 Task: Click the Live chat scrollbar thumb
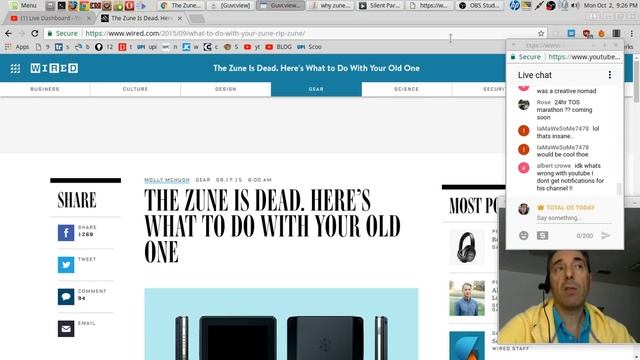(619, 189)
